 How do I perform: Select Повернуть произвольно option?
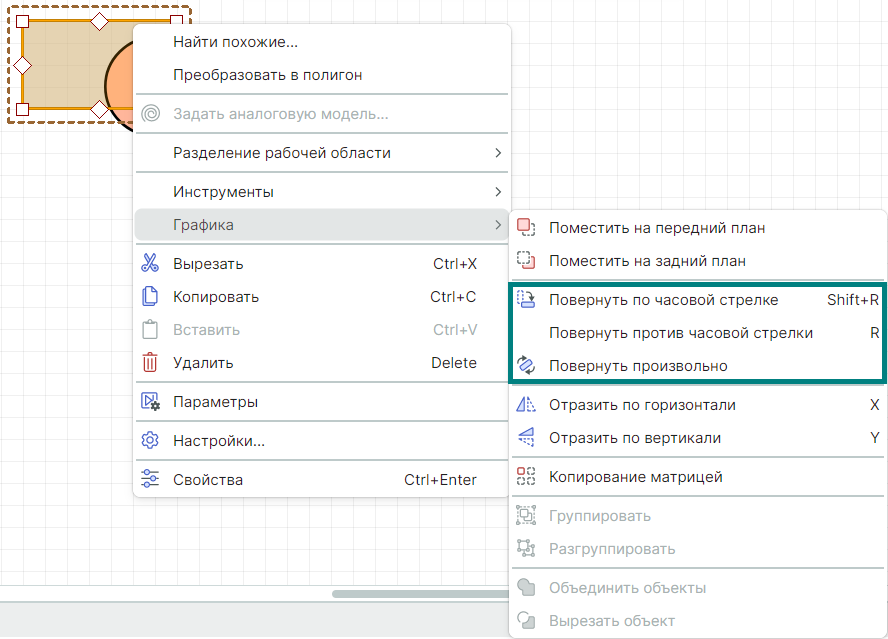click(638, 366)
